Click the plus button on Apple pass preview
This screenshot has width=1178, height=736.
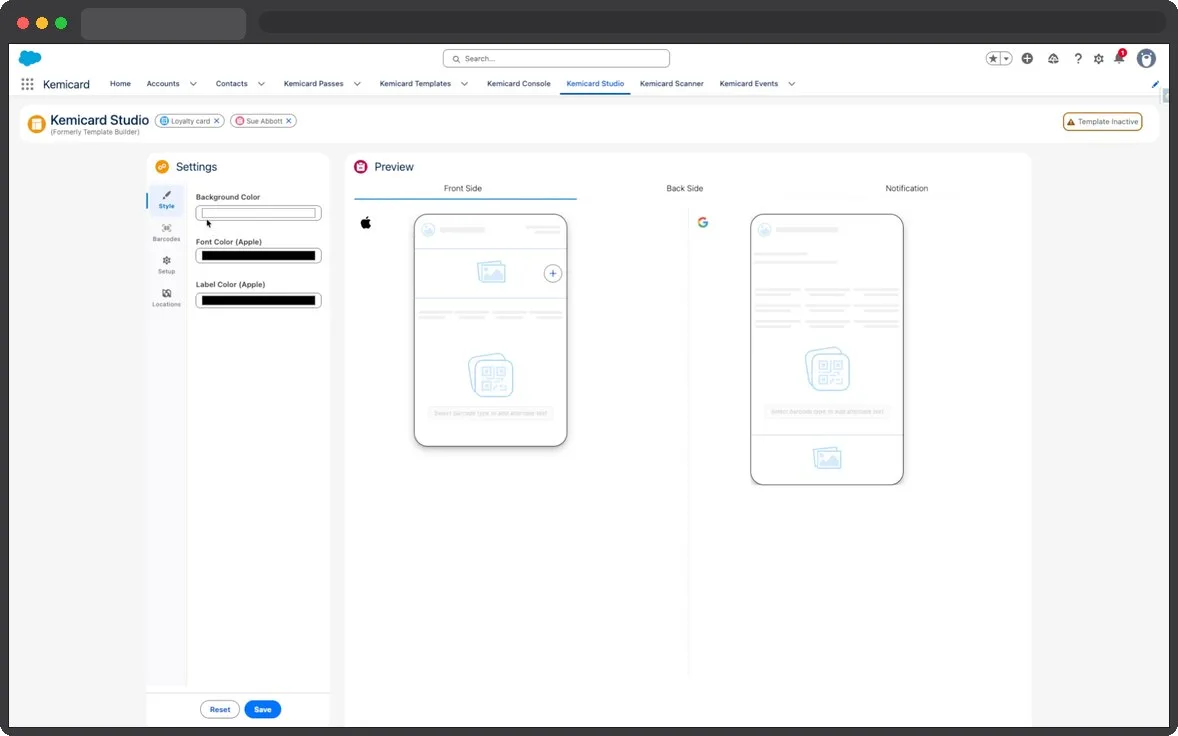coord(552,273)
